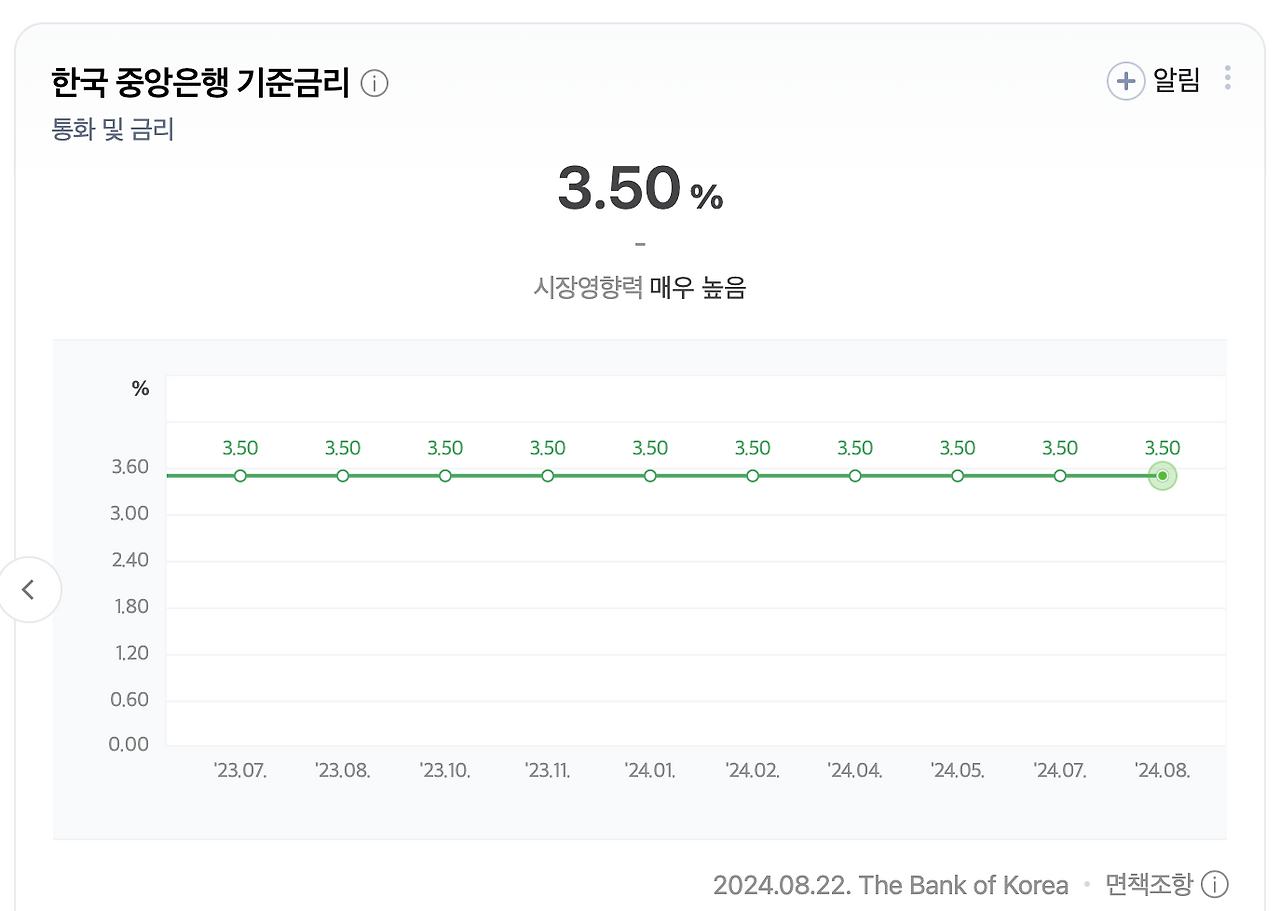Click the plus icon beside 알림
Image resolution: width=1280 pixels, height=911 pixels.
pos(1126,80)
